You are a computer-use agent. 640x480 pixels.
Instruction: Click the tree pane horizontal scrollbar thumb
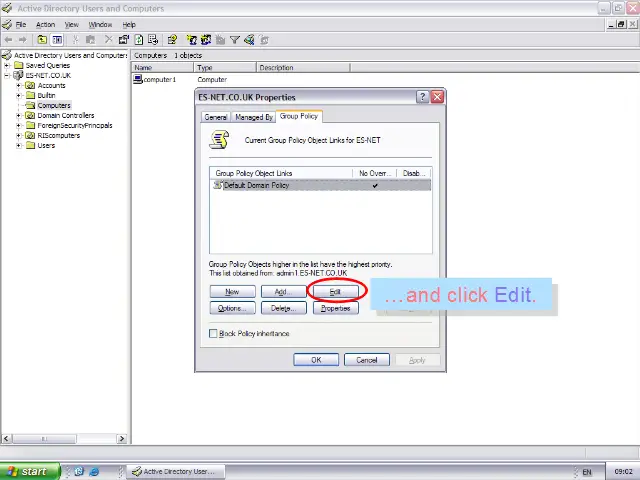[44, 439]
